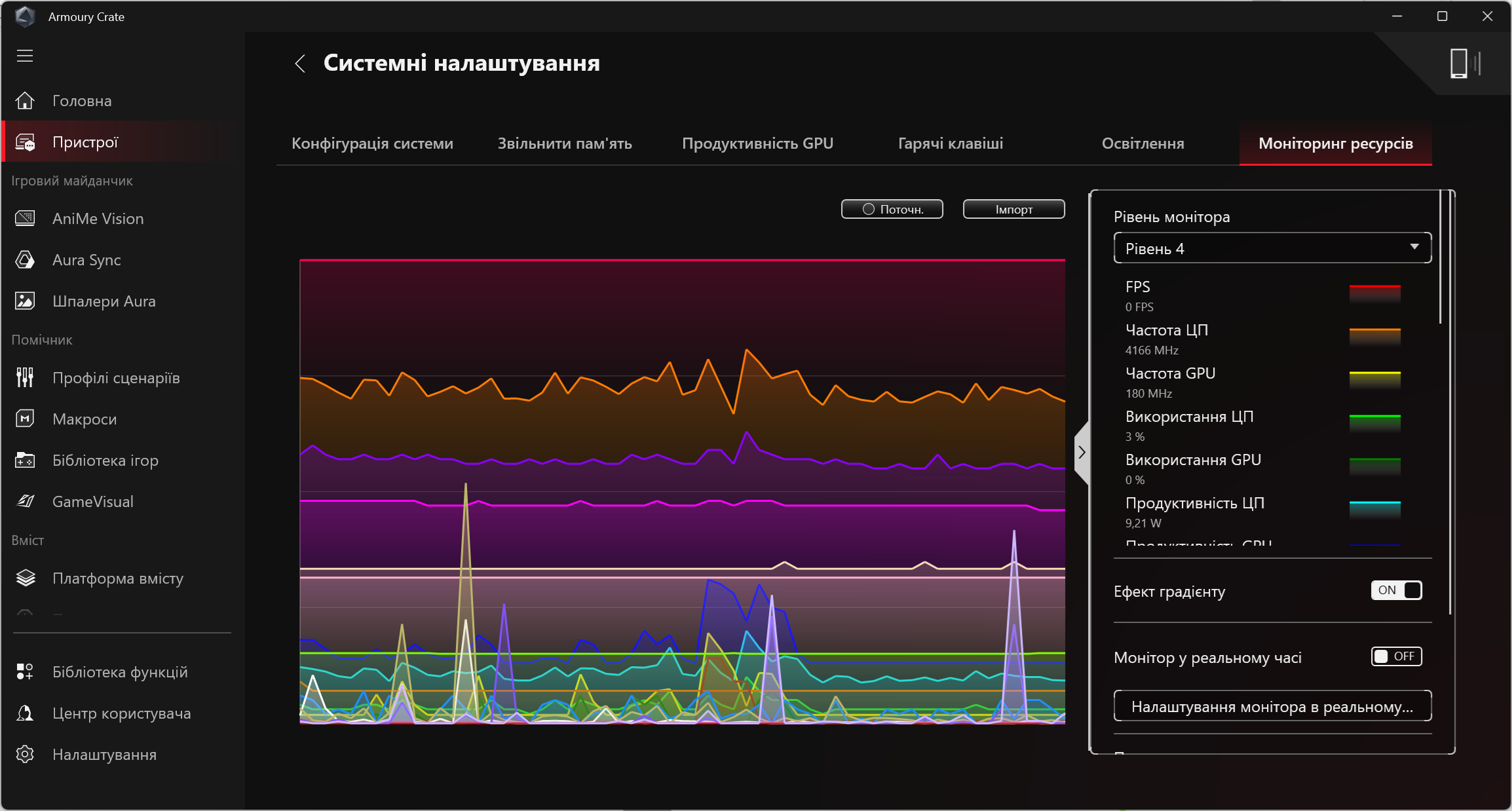Open Aura Sync sidebar icon
This screenshot has width=1512, height=811.
point(25,260)
